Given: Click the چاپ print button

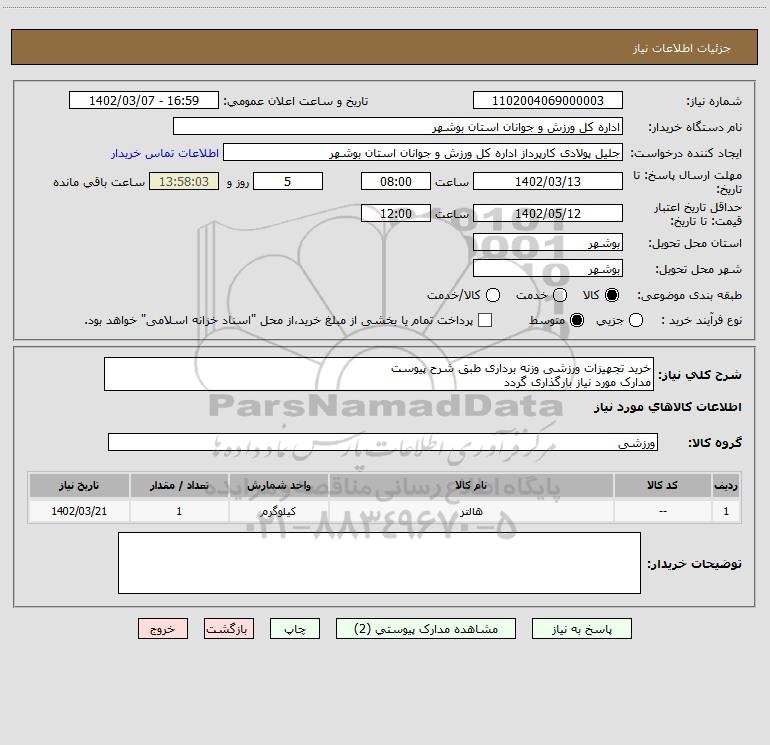Looking at the screenshot, I should point(295,629).
